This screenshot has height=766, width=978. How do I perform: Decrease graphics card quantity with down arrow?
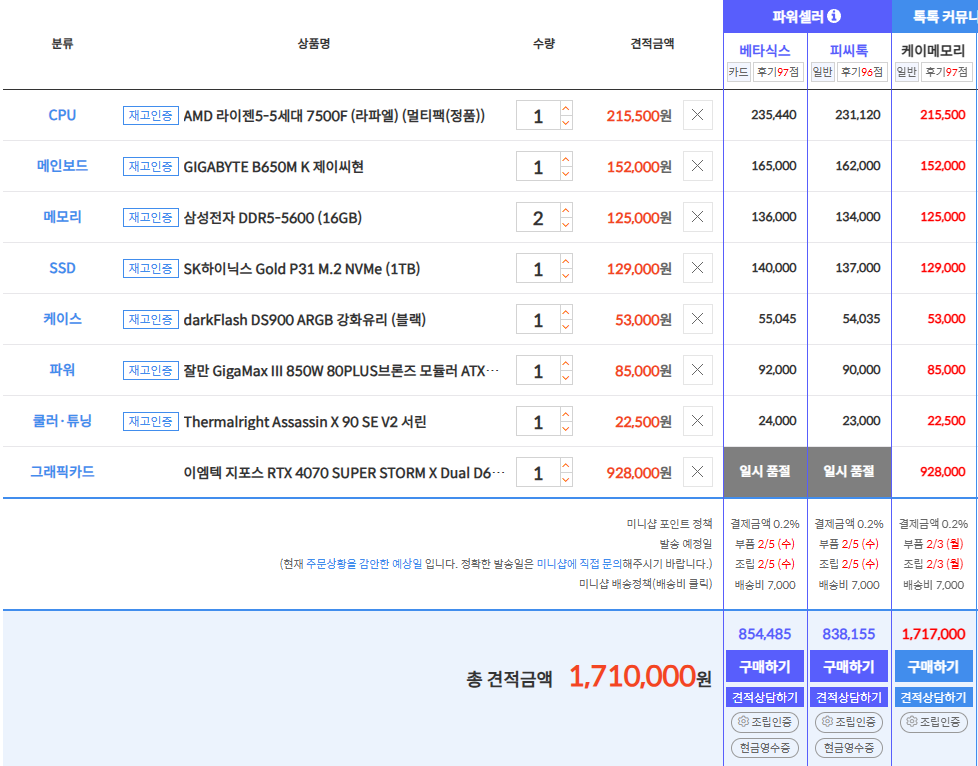point(566,480)
